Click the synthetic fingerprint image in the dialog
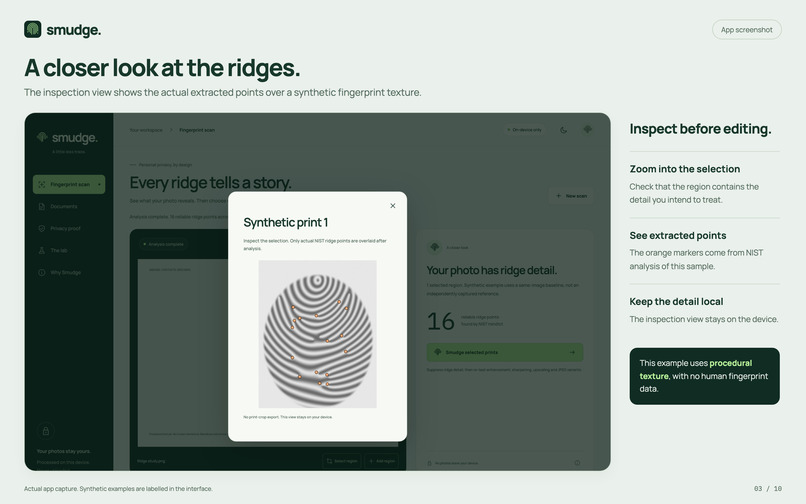The image size is (806, 504). coord(318,334)
